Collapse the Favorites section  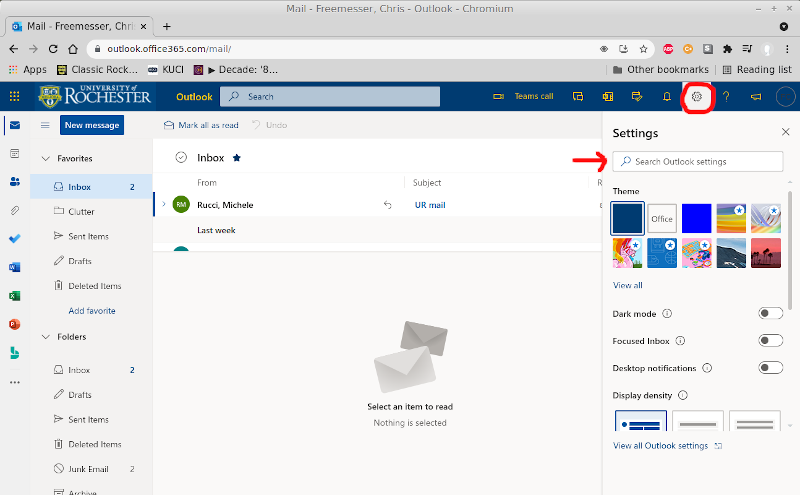tap(45, 159)
